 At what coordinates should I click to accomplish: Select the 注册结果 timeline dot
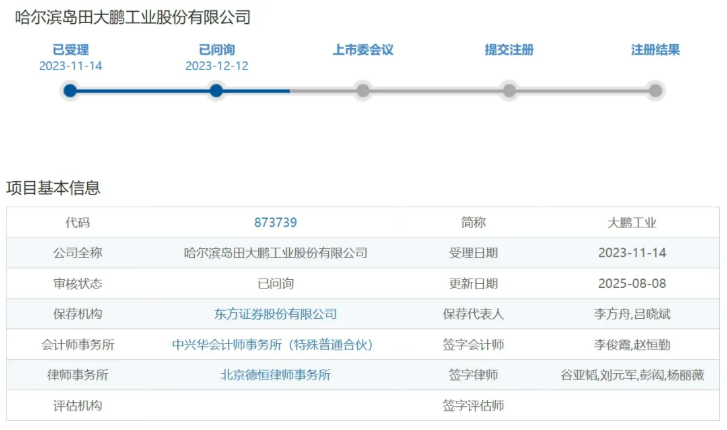click(655, 90)
